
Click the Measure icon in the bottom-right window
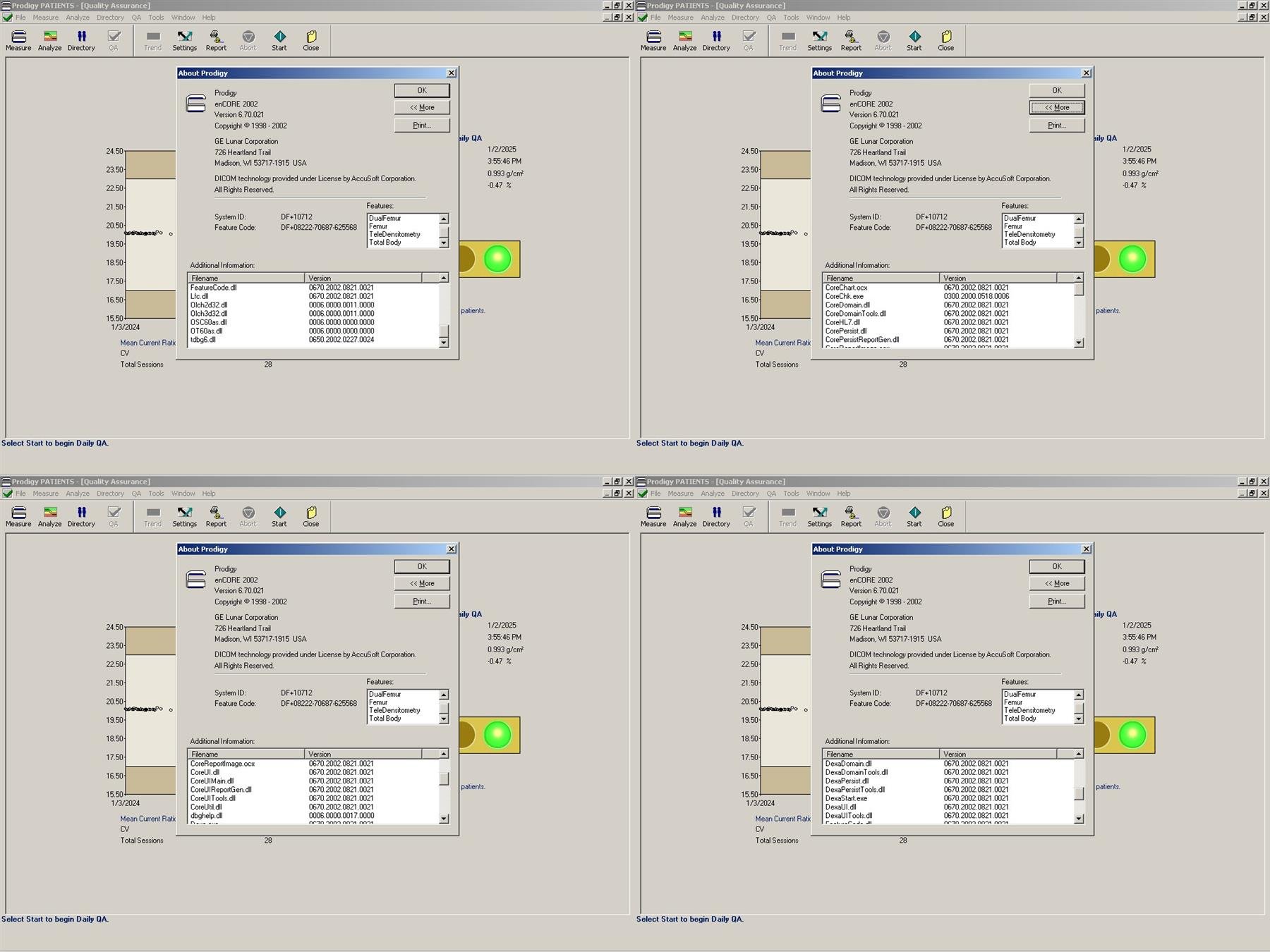[653, 516]
